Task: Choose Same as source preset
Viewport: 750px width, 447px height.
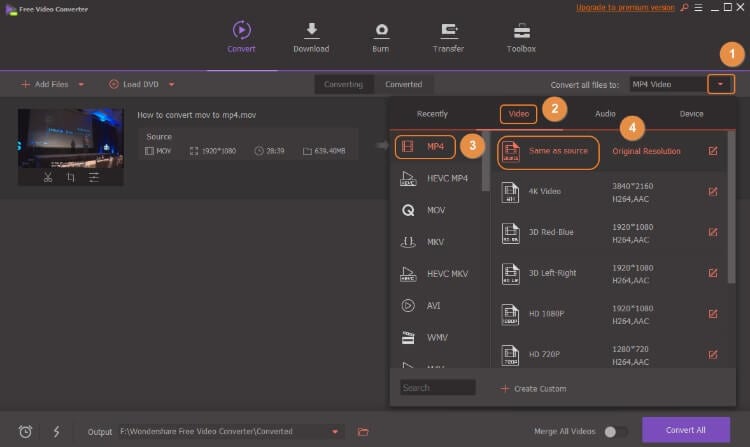Action: tap(548, 153)
